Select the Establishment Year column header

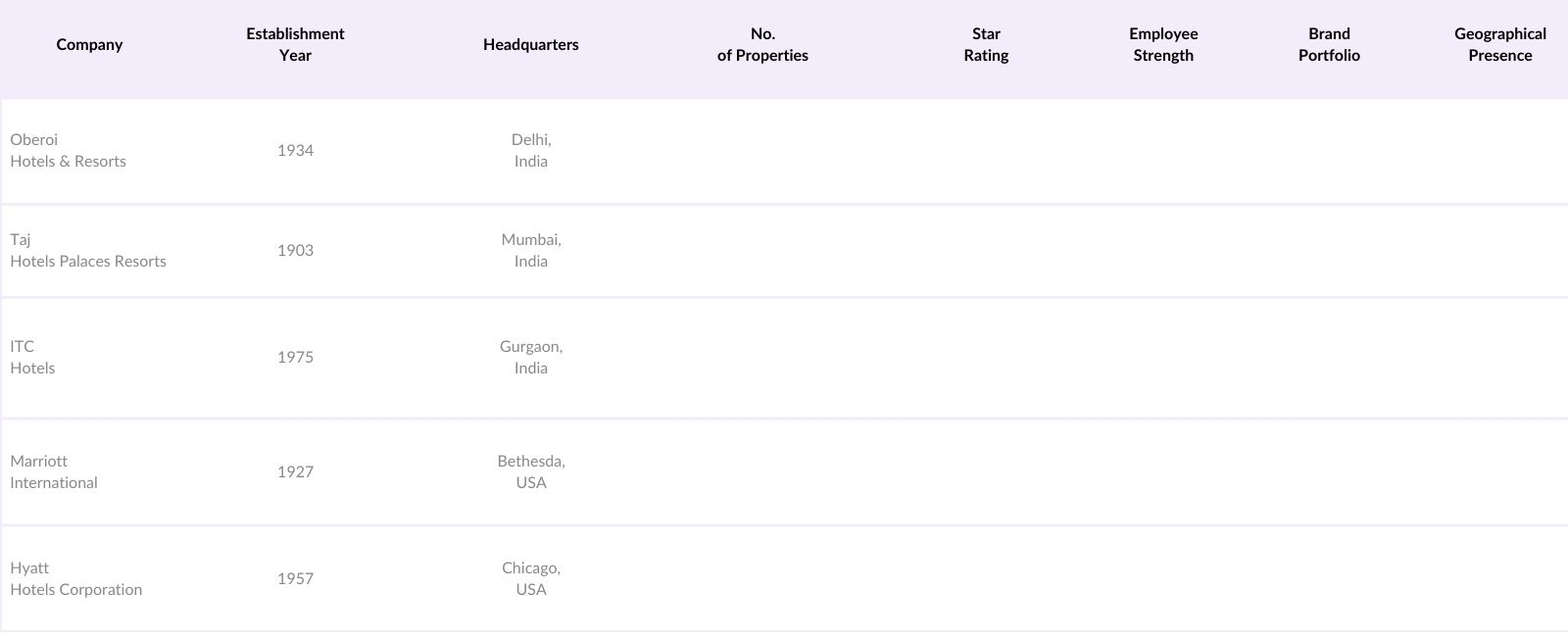(295, 45)
